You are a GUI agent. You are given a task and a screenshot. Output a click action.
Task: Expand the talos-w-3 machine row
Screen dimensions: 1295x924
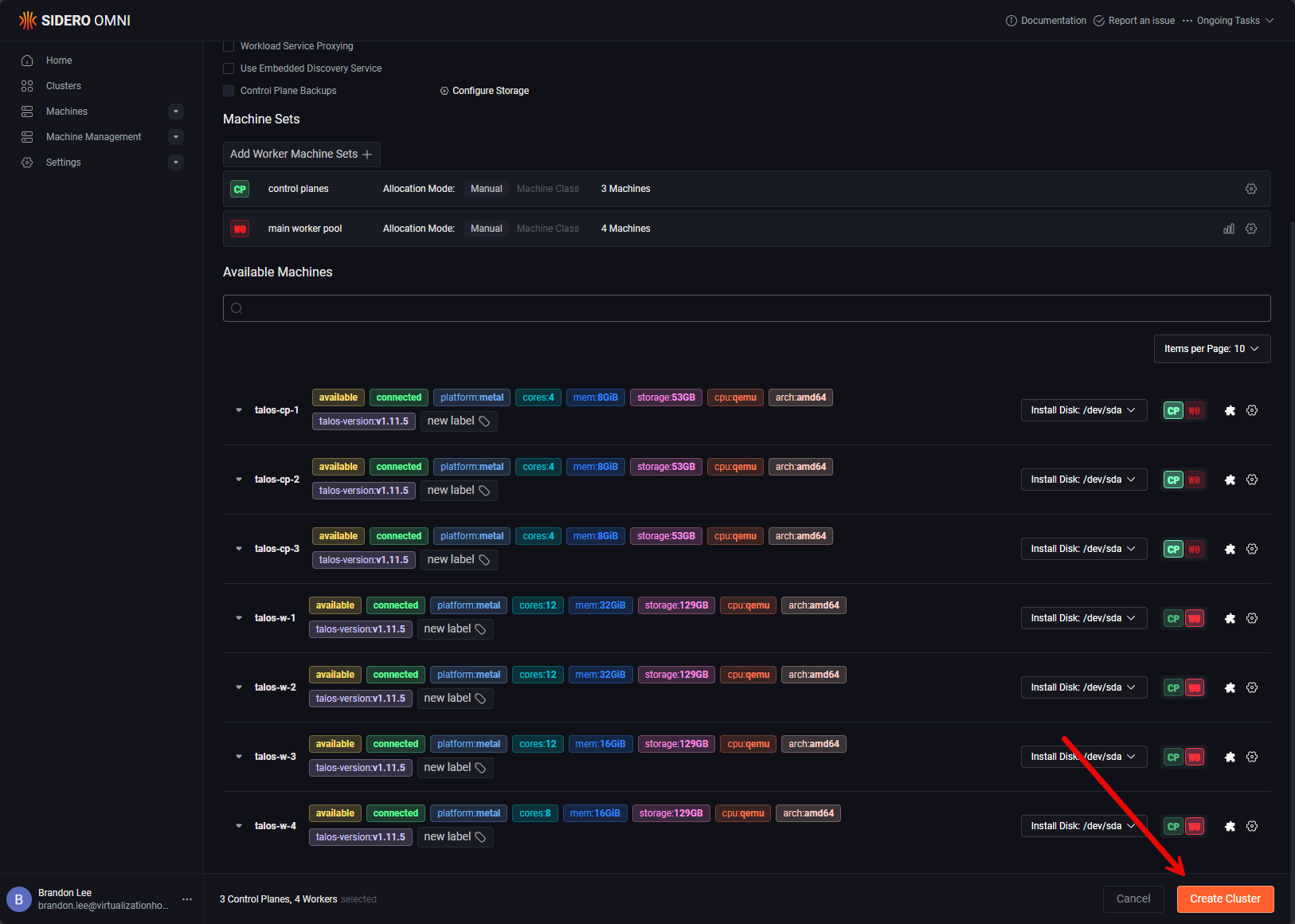click(x=239, y=757)
